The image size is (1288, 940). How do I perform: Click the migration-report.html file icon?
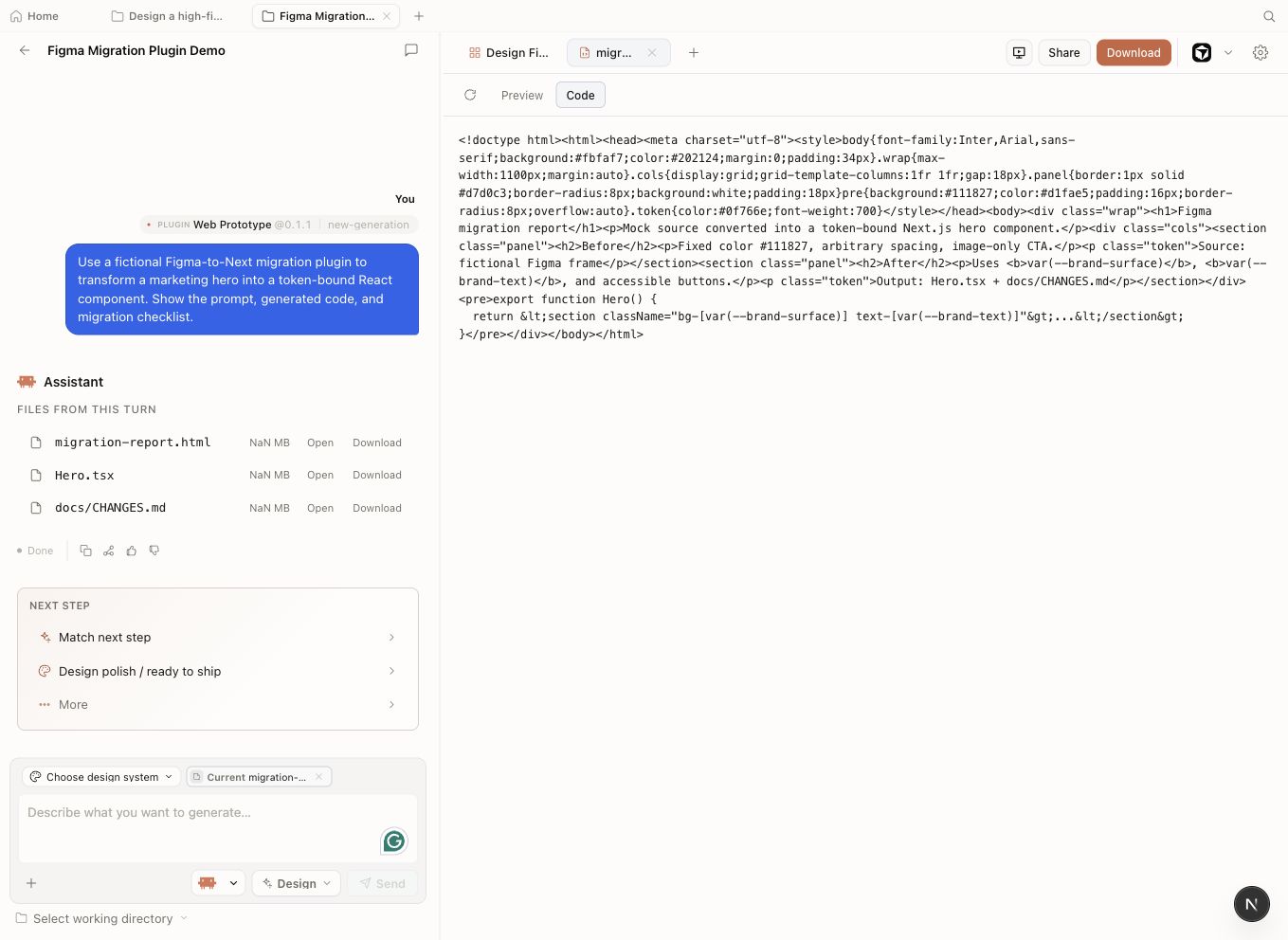36,443
